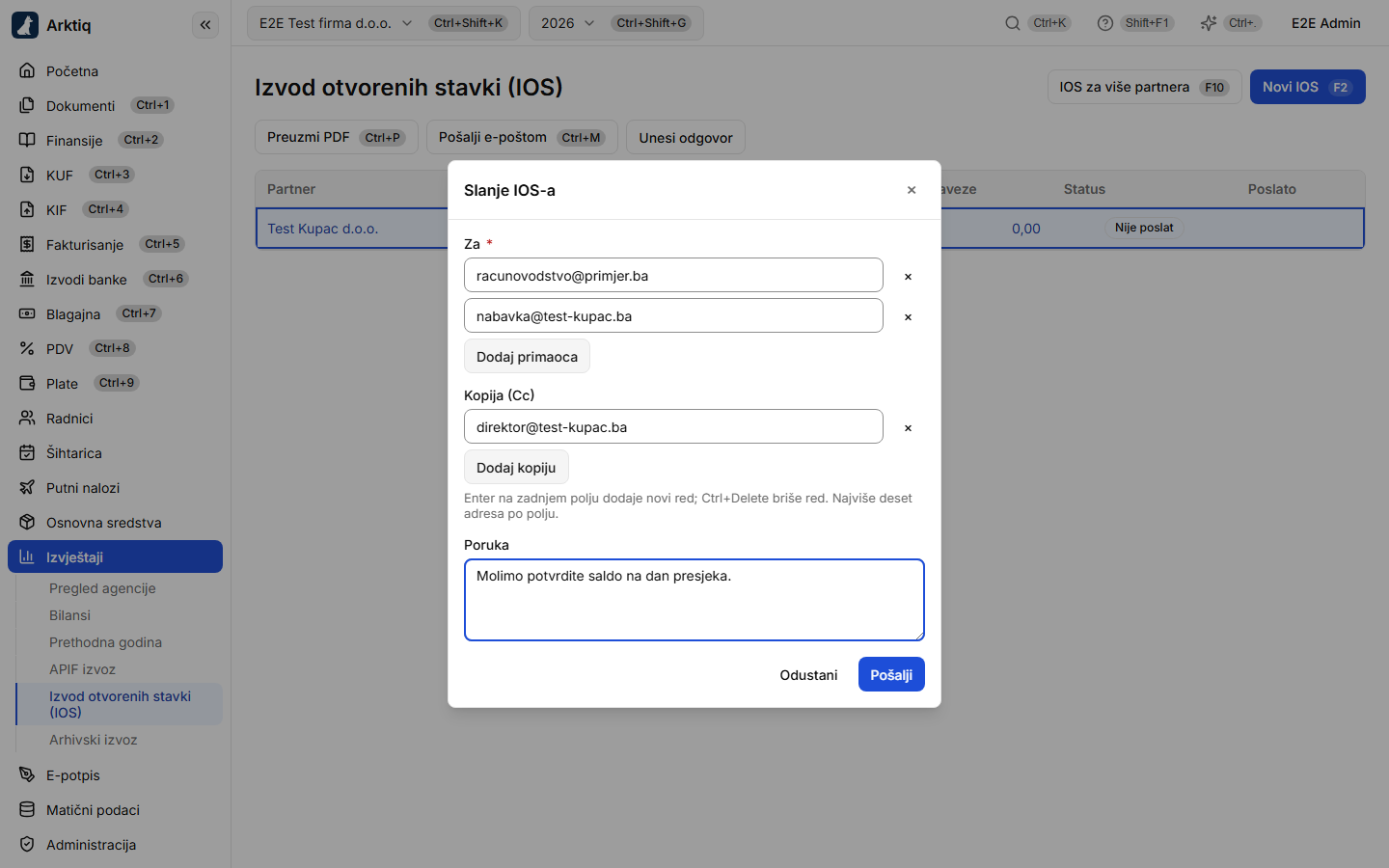Screen dimensions: 1389x868
Task: Click the Arktiq logo icon
Action: coord(25,25)
